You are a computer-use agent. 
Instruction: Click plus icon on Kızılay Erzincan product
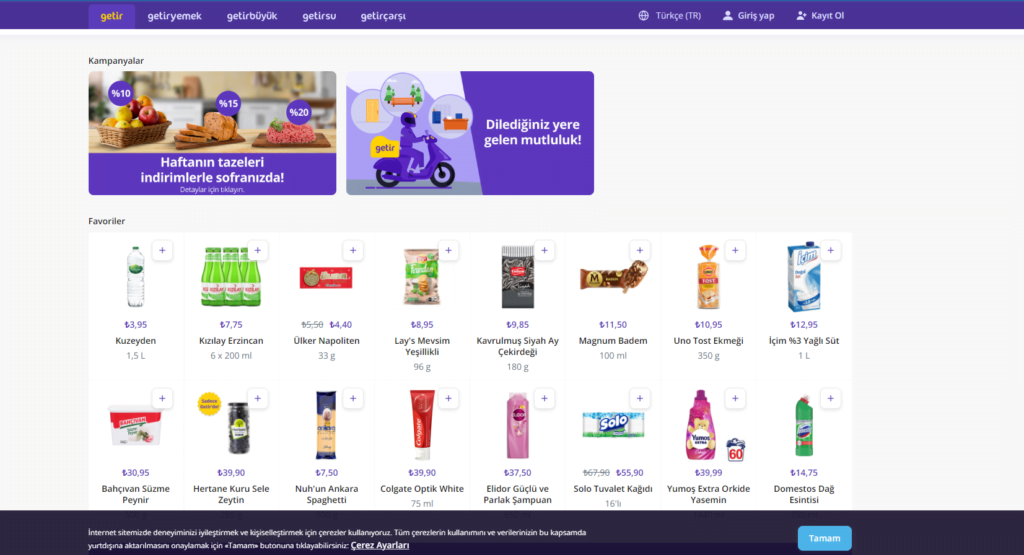(x=257, y=250)
